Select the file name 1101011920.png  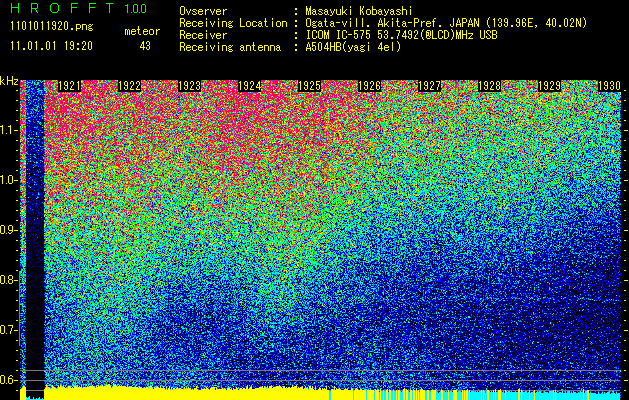pos(52,27)
